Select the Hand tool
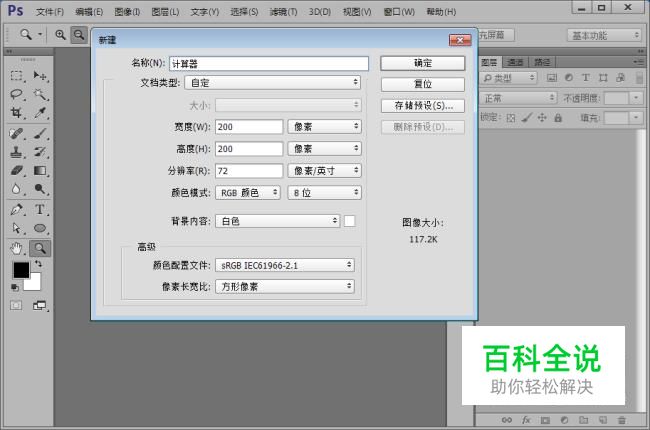Screen dimensions: 650x430 (17, 248)
